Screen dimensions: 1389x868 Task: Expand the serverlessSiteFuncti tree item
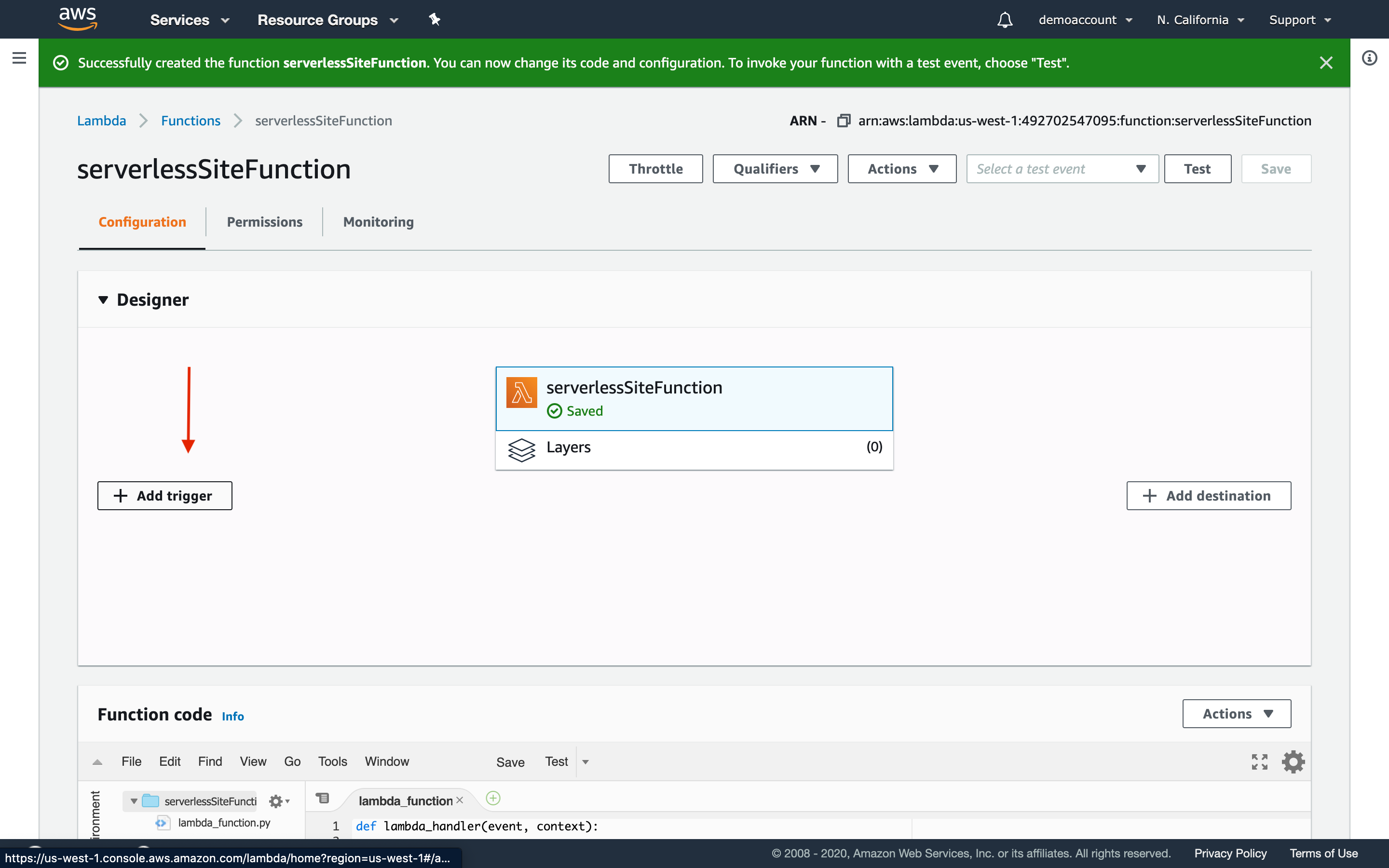click(x=131, y=800)
